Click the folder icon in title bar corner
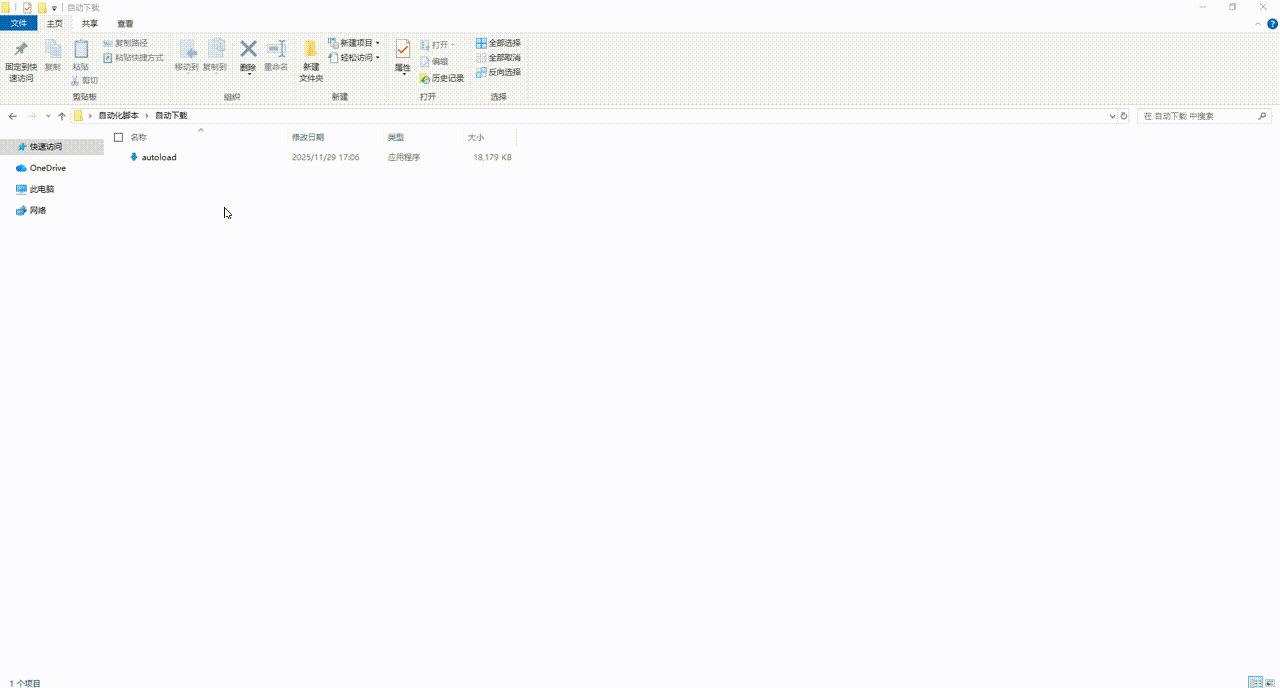The image size is (1280, 688). tap(5, 7)
